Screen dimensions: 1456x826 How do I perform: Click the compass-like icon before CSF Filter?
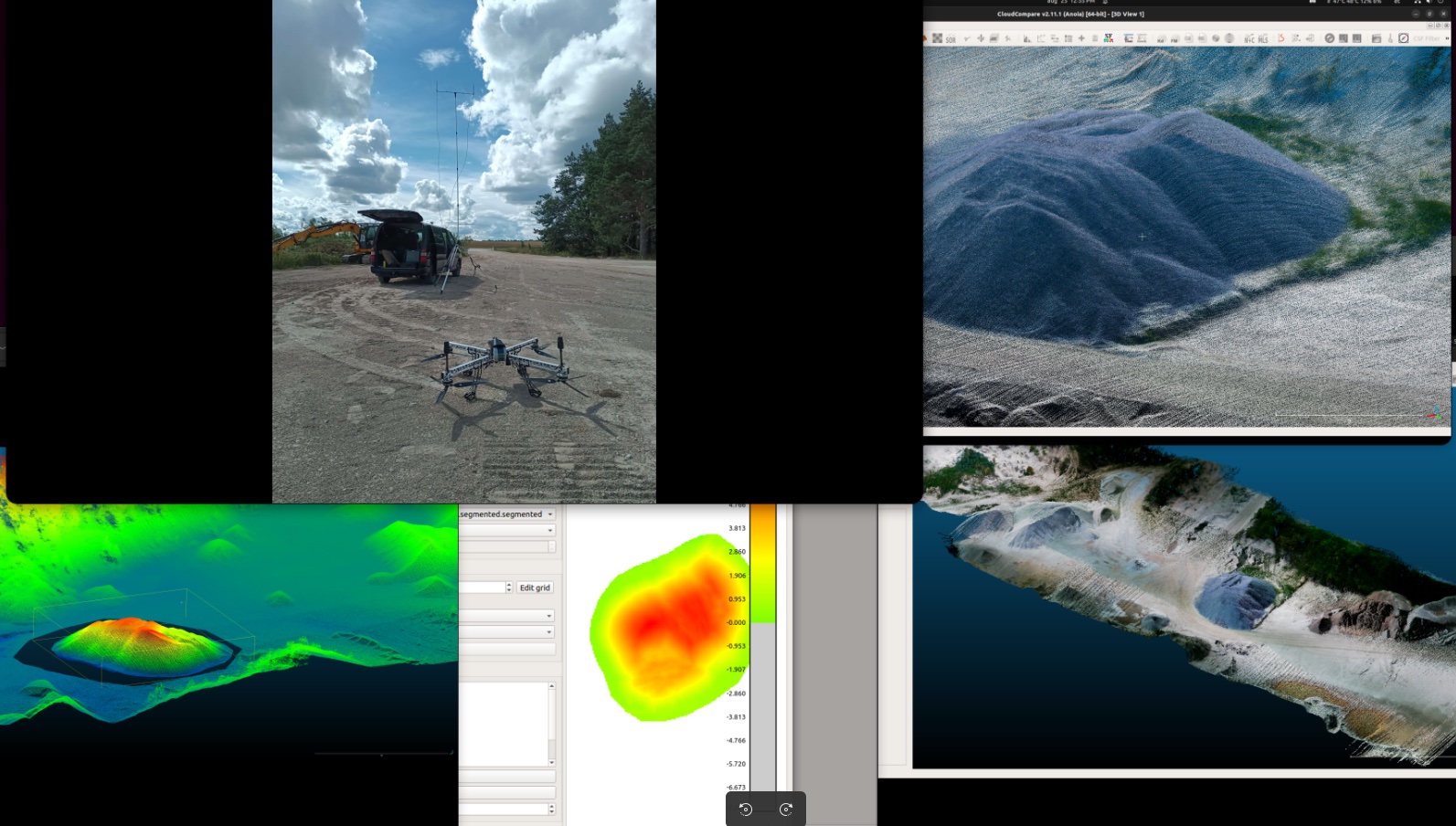point(1404,38)
